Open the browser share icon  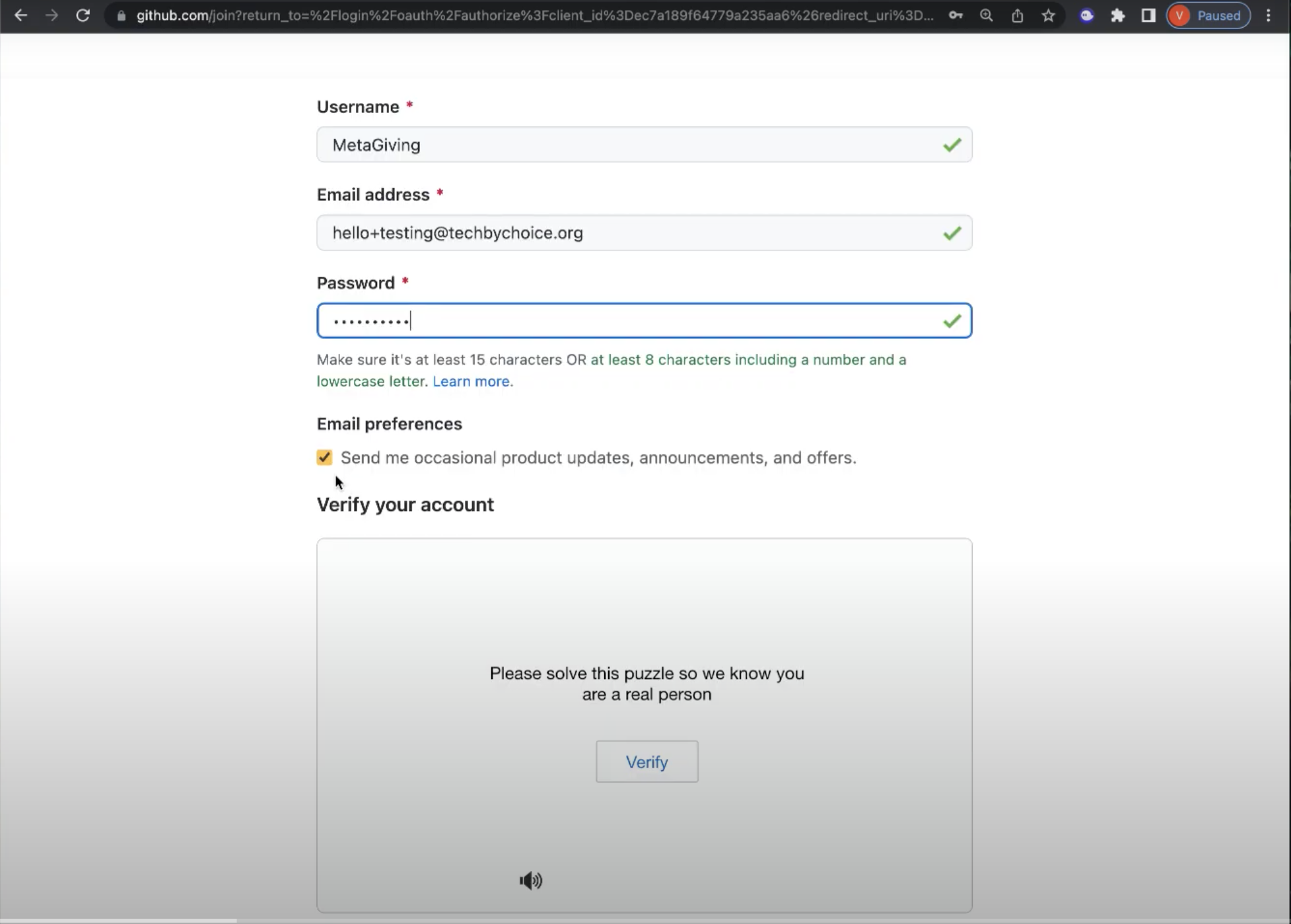tap(1018, 15)
